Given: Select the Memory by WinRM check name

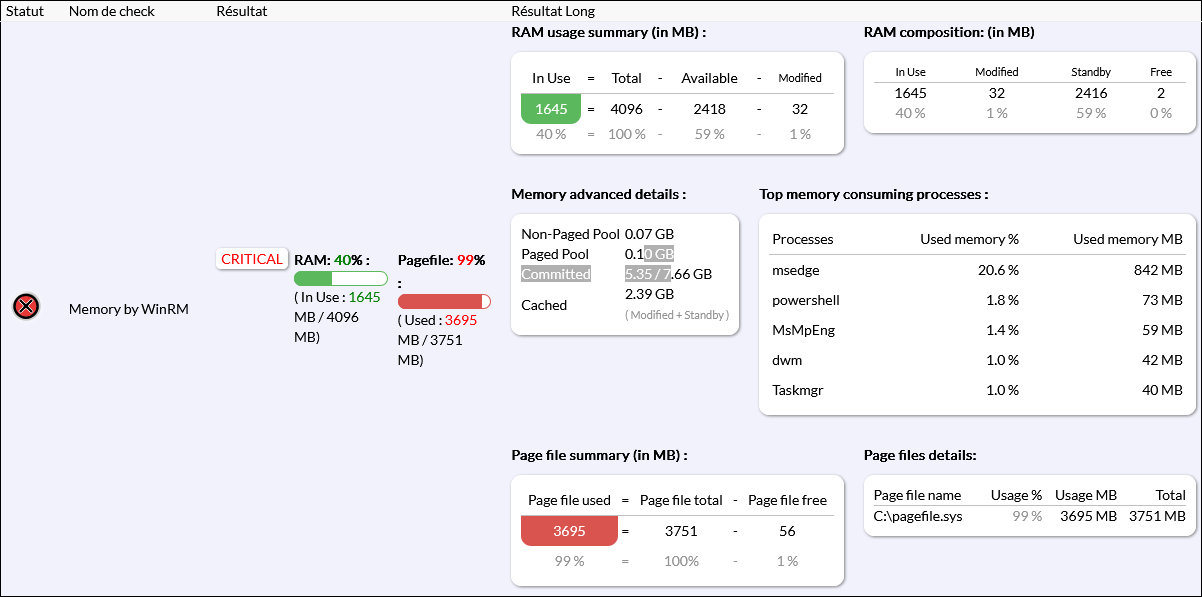Looking at the screenshot, I should point(128,309).
